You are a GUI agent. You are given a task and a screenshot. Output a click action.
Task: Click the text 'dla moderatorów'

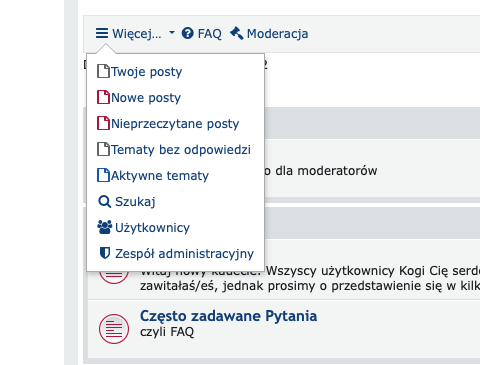326,171
